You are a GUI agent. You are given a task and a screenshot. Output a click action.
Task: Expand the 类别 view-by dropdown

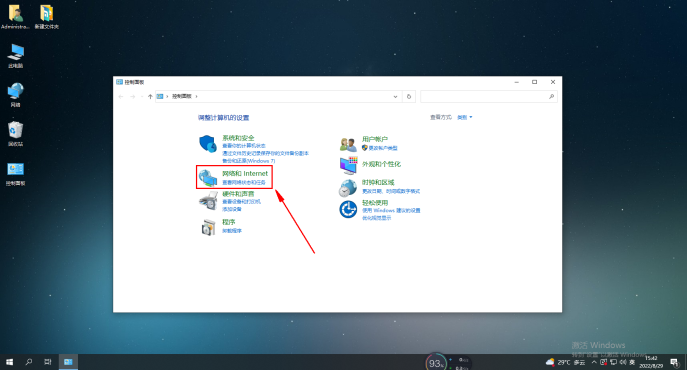tap(465, 117)
